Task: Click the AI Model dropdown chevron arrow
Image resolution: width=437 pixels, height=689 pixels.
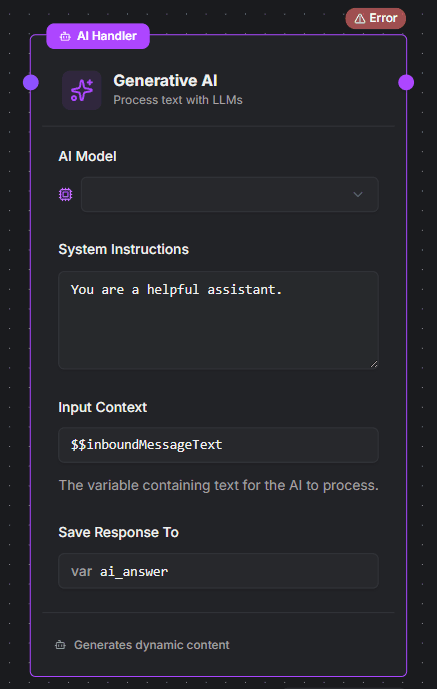Action: click(358, 194)
